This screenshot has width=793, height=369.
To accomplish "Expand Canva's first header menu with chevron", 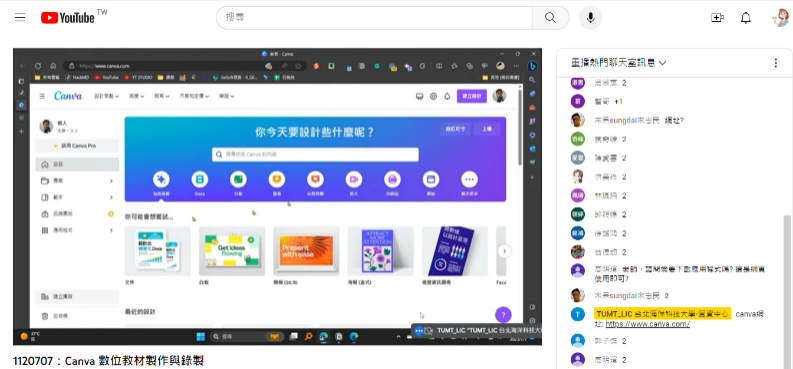I will (x=107, y=96).
